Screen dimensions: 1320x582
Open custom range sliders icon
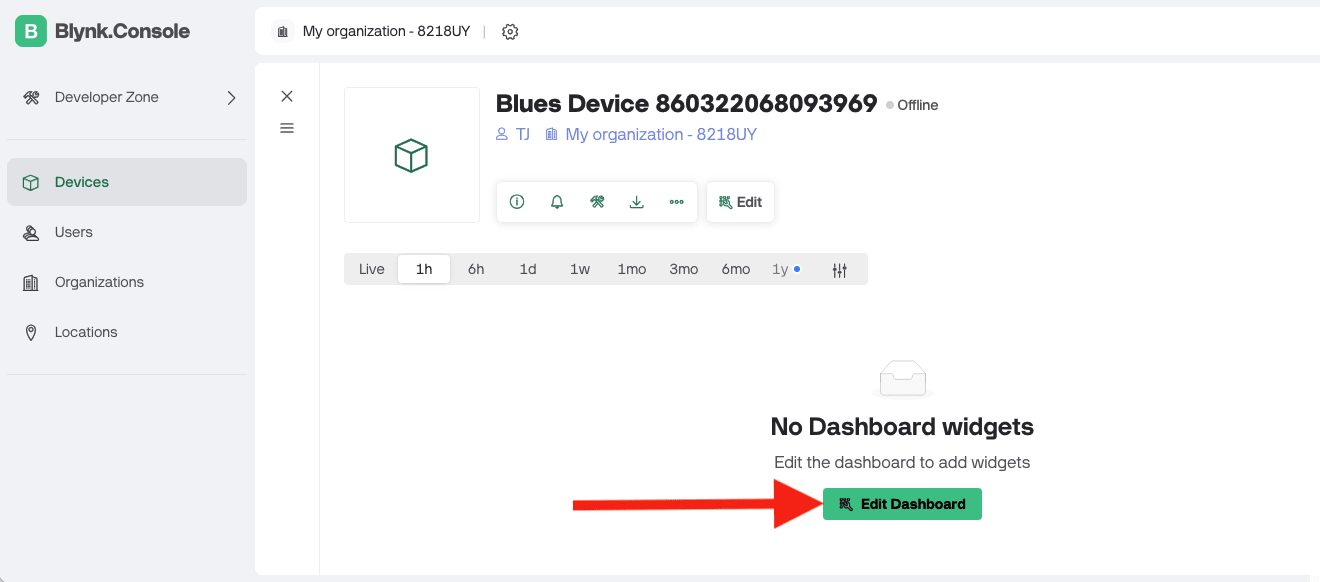click(x=840, y=270)
